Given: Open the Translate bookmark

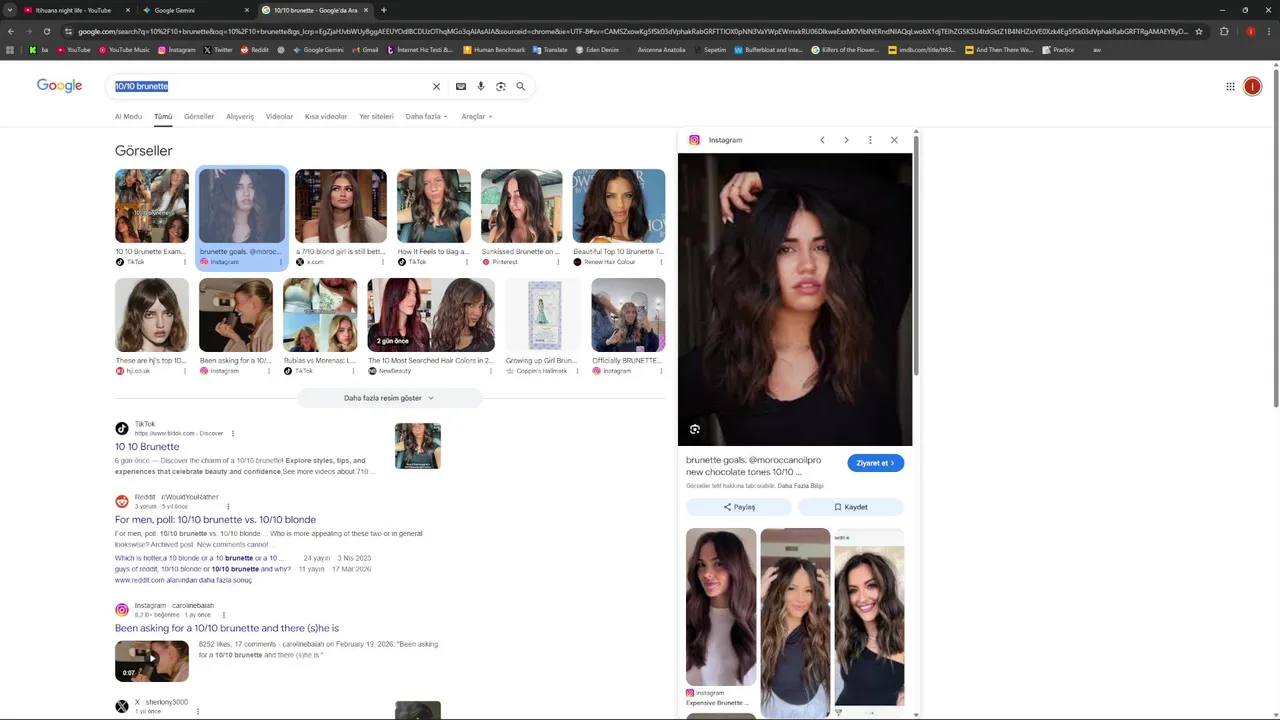Looking at the screenshot, I should point(550,49).
